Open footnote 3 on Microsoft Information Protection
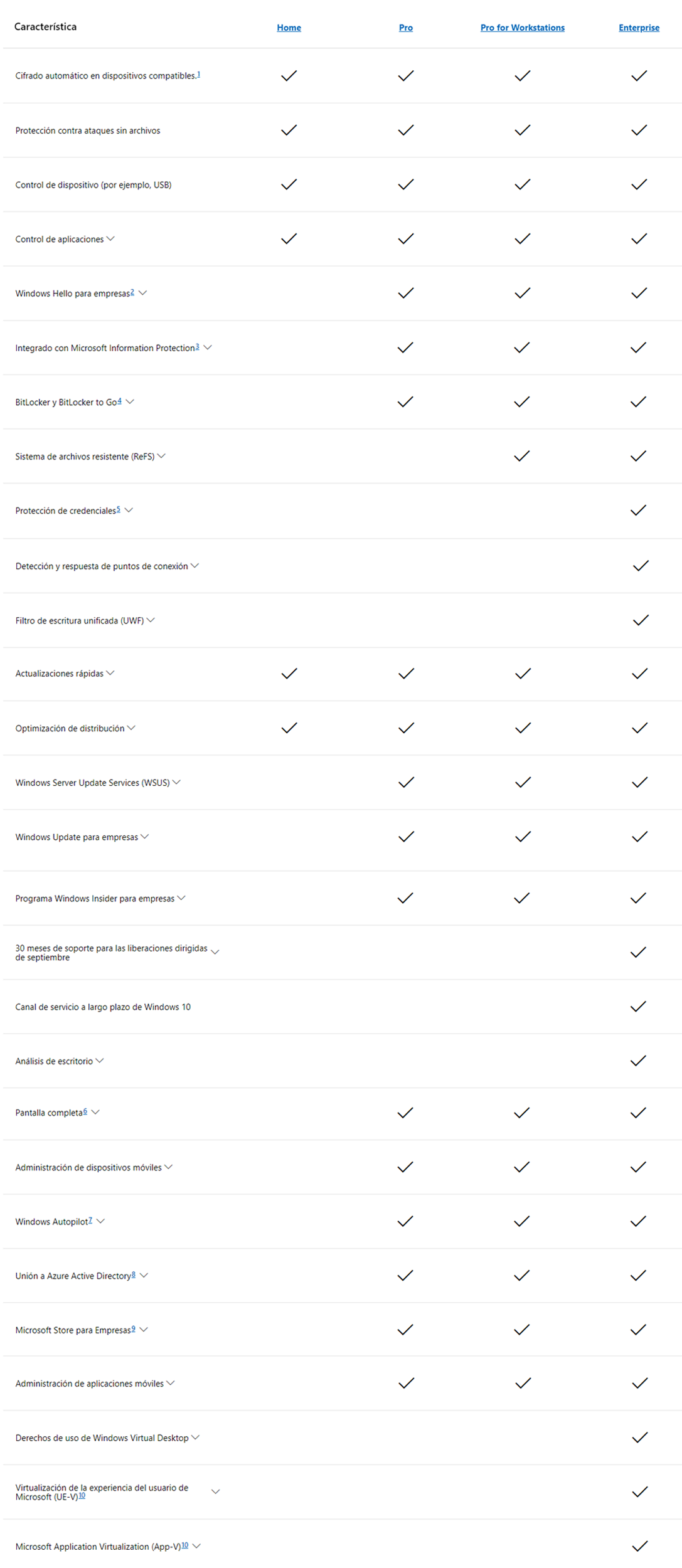Viewport: 682px width, 1568px height. point(197,346)
